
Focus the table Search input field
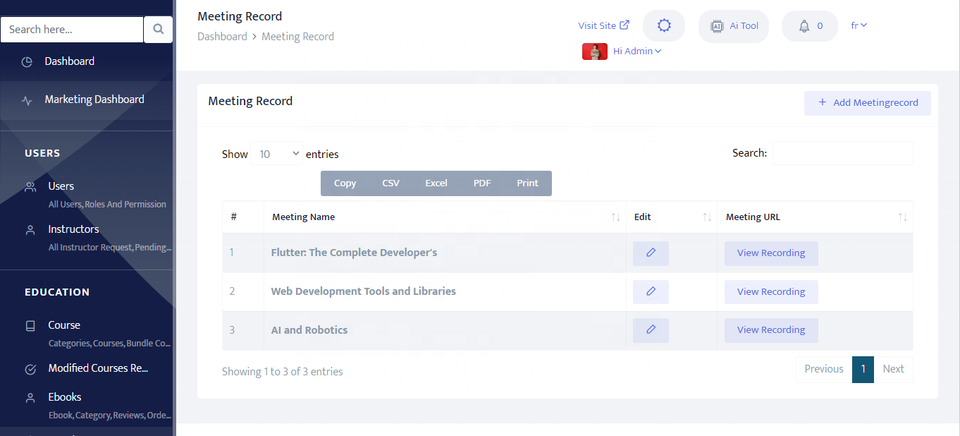[842, 153]
